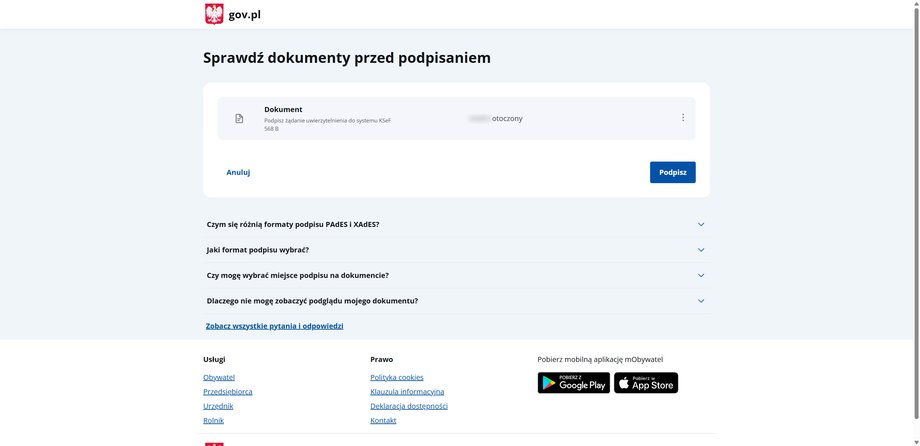Screen dimensions: 920x446
Task: Expand chevron for miejsce podpisu question
Action: pyautogui.click(x=701, y=275)
